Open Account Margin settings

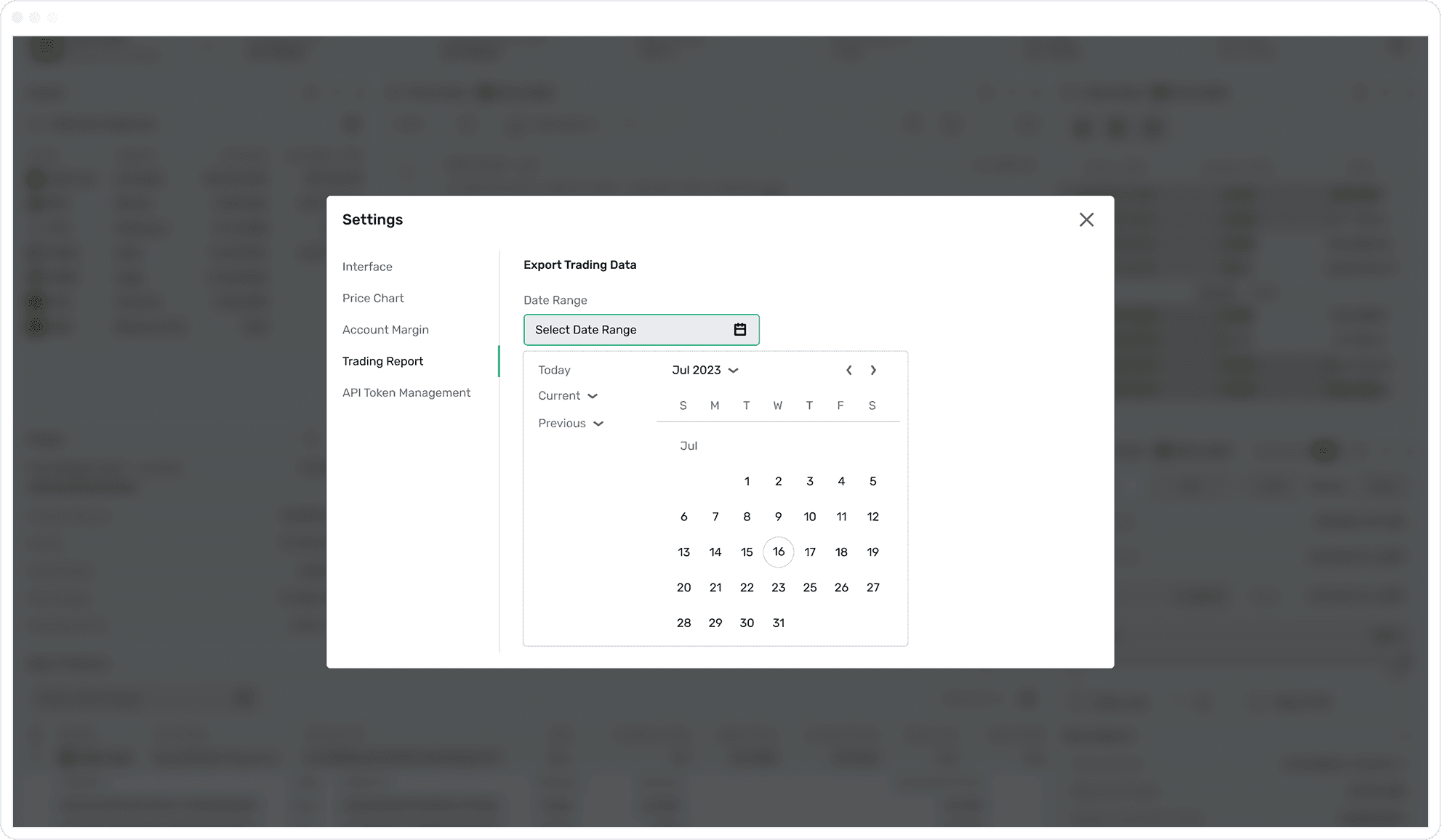pos(385,330)
